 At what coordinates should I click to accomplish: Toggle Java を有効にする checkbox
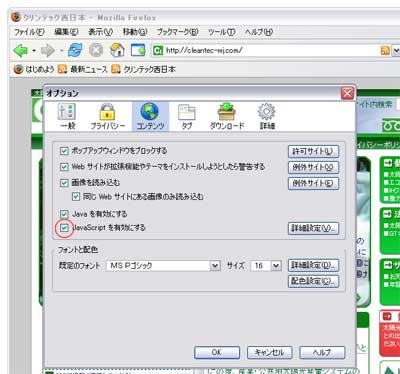(64, 214)
